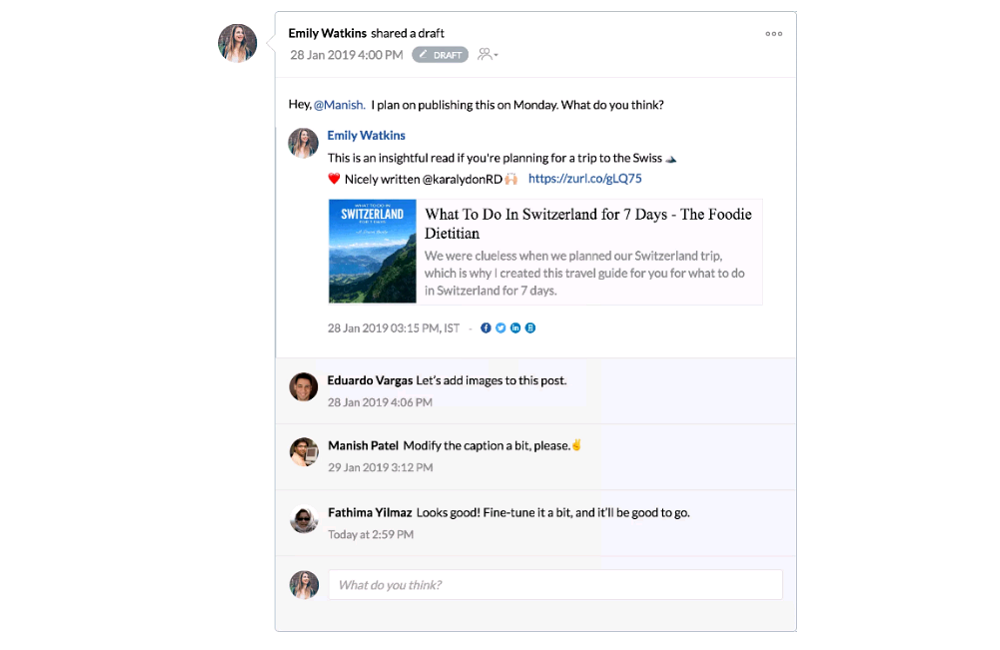This screenshot has height=650, width=1000.
Task: Open the Emily Watkins author name link
Action: click(366, 135)
